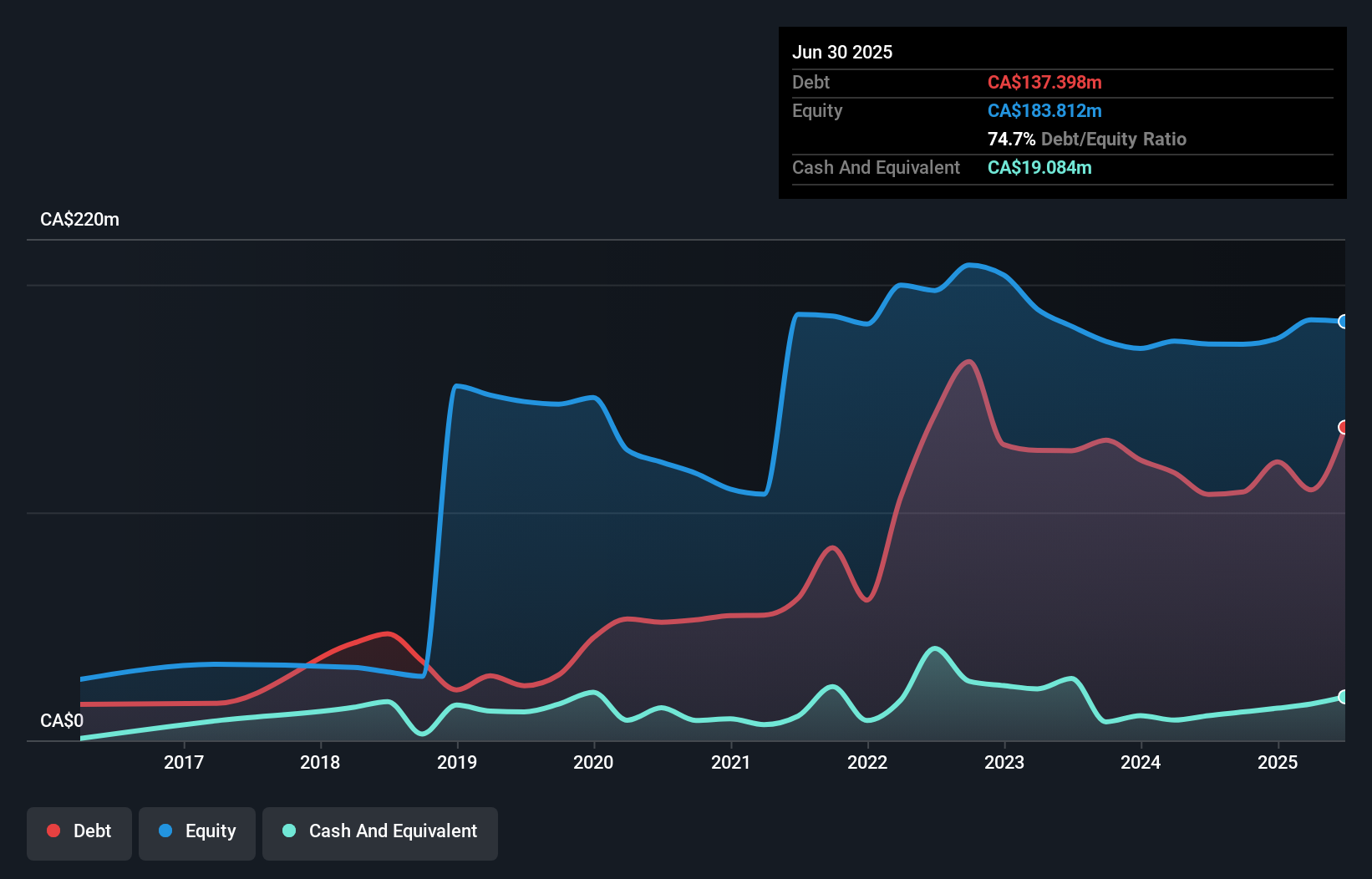This screenshot has width=1372, height=879.
Task: Click the 74.7% Debt/Equity Ratio text
Action: 1086,139
